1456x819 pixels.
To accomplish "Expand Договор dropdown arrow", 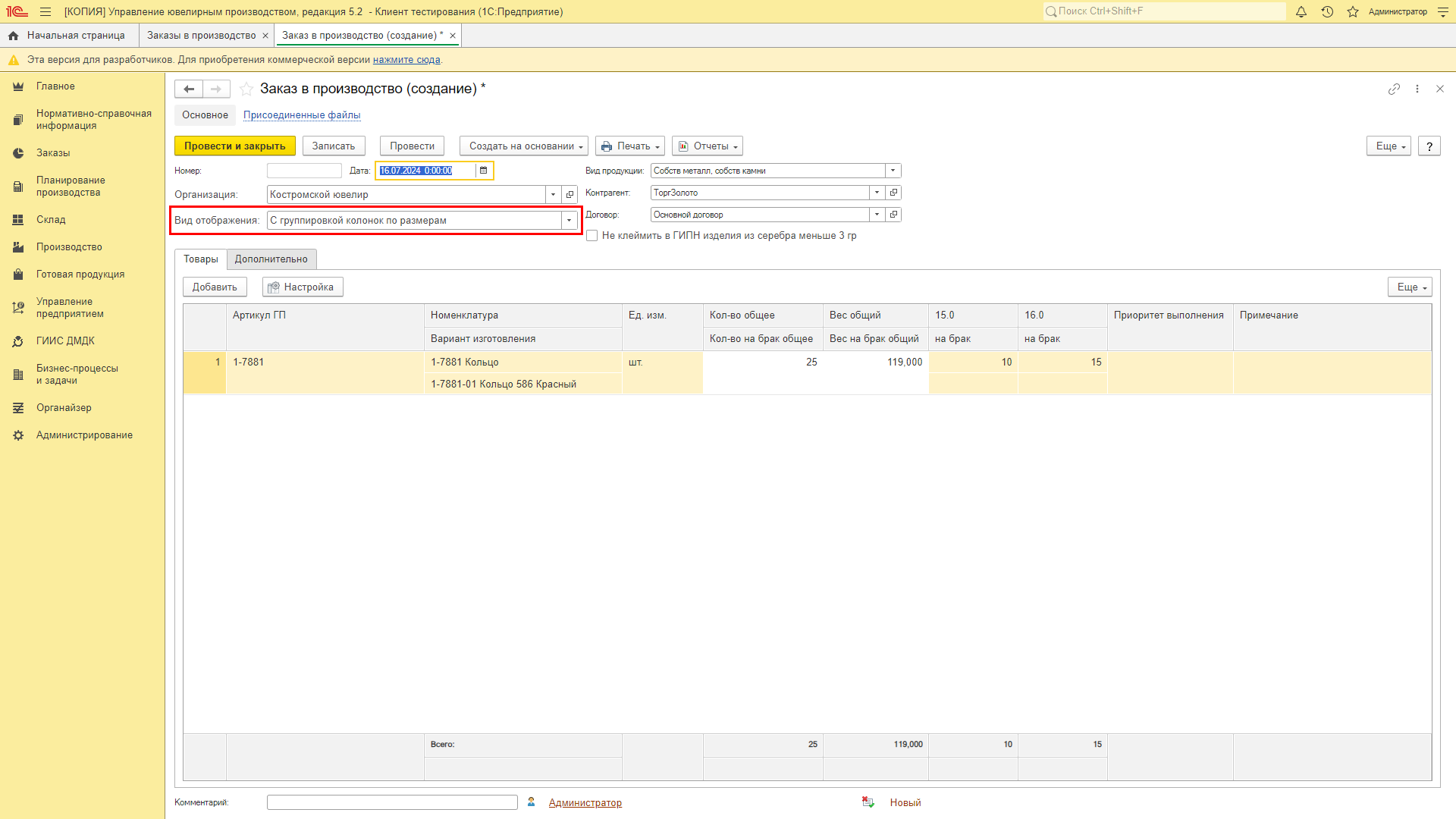I will (x=877, y=215).
